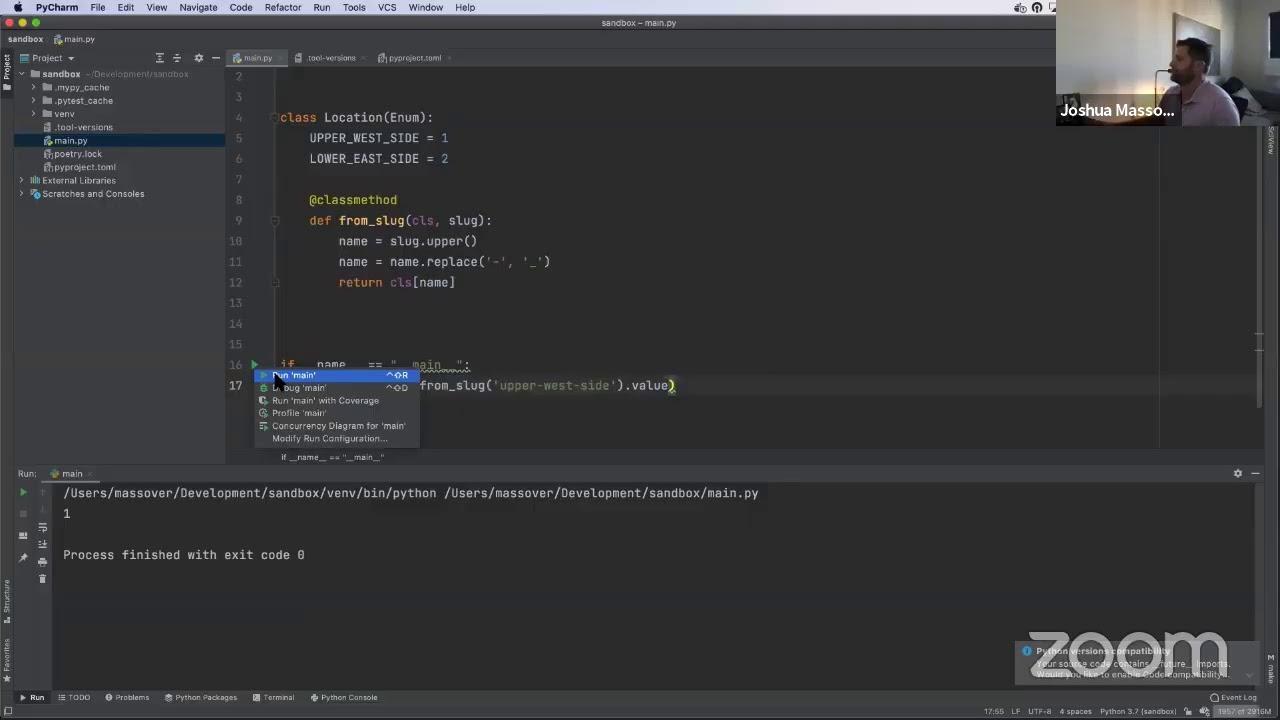Click the fold marker beside class Location

[273, 118]
